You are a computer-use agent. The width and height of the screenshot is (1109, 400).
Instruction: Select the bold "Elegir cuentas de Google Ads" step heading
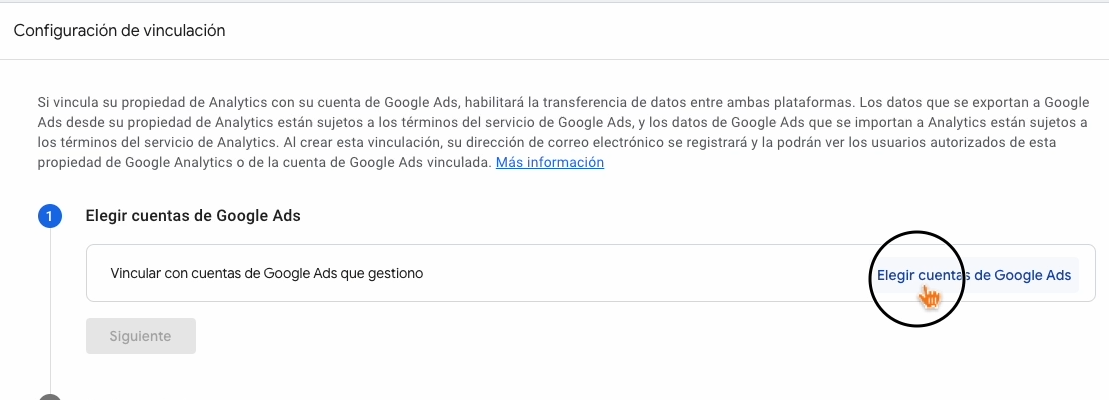point(193,215)
